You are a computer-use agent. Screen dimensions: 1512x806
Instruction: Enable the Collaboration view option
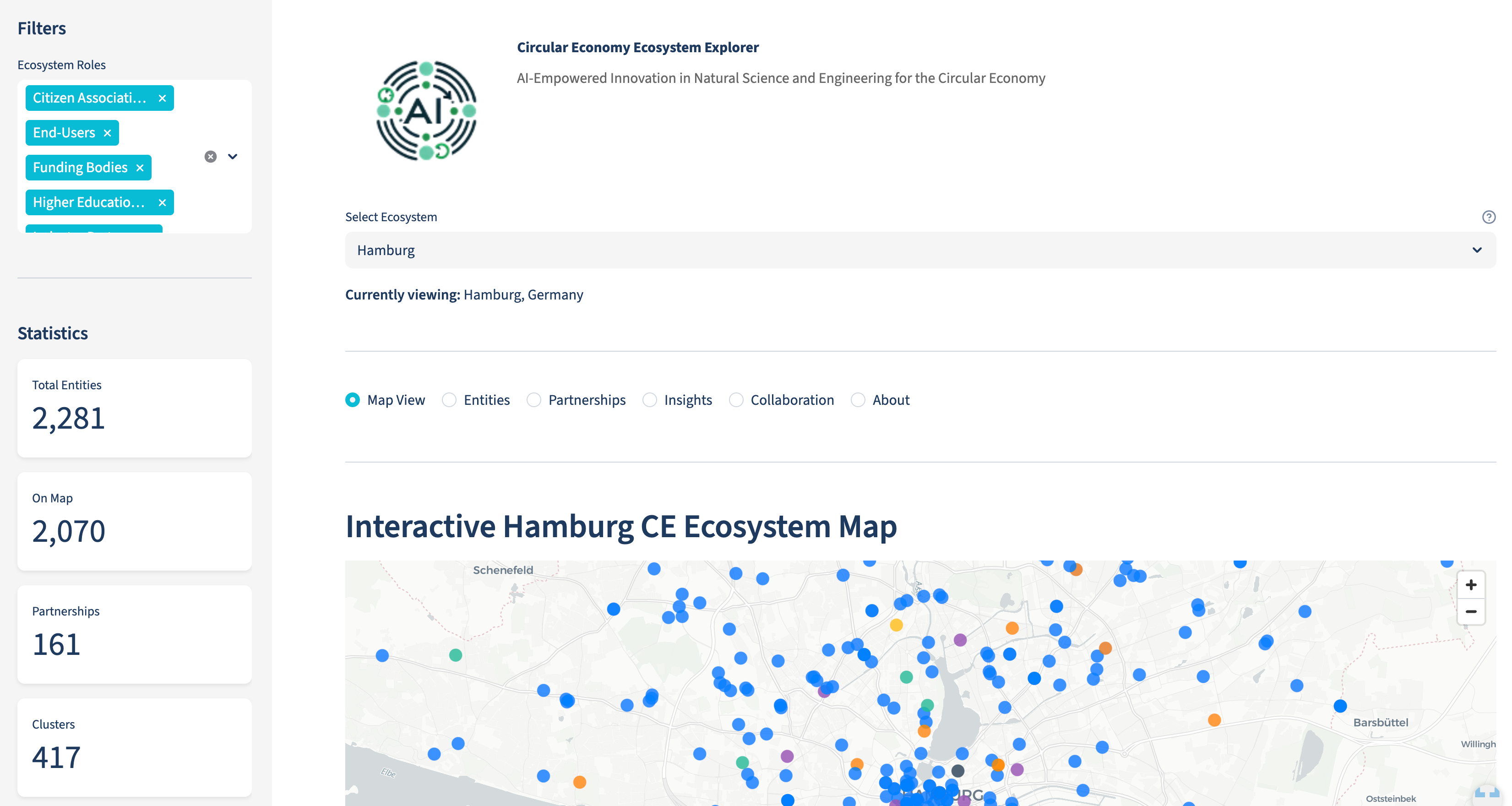coord(736,400)
